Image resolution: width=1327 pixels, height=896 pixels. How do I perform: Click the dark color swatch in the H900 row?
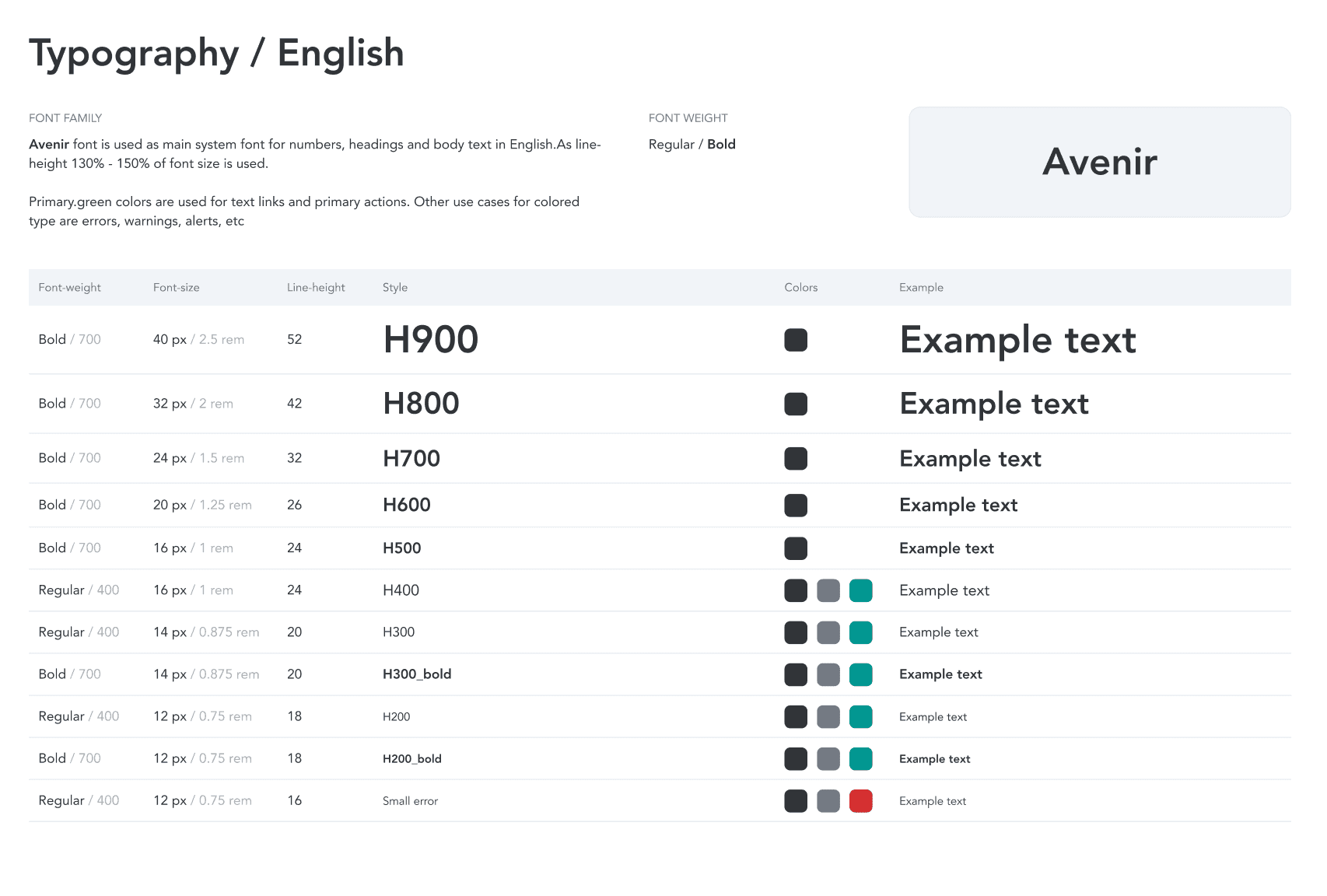[796, 340]
